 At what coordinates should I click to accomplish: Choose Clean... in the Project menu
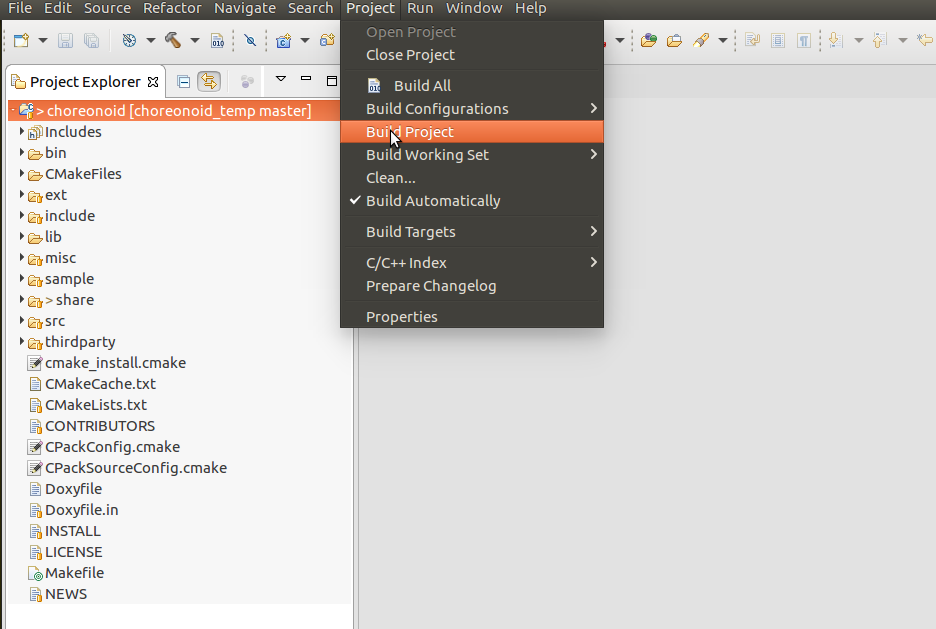click(390, 178)
